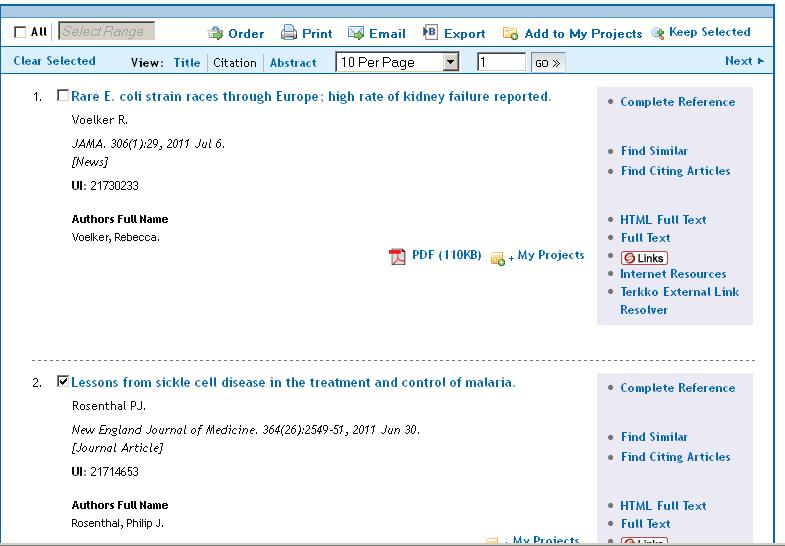Click the GO button
Image resolution: width=785 pixels, height=546 pixels.
548,63
